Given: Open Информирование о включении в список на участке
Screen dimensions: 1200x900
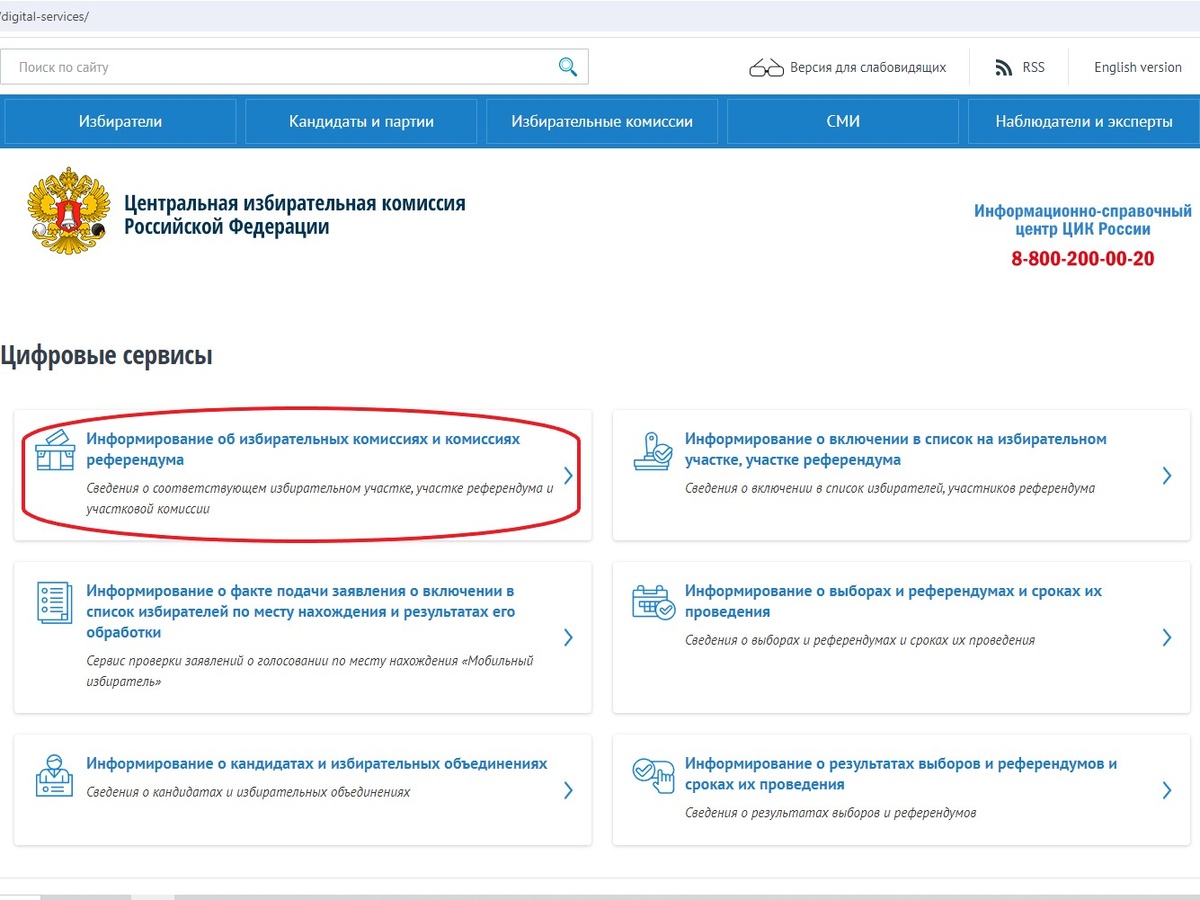Looking at the screenshot, I should pyautogui.click(x=896, y=449).
